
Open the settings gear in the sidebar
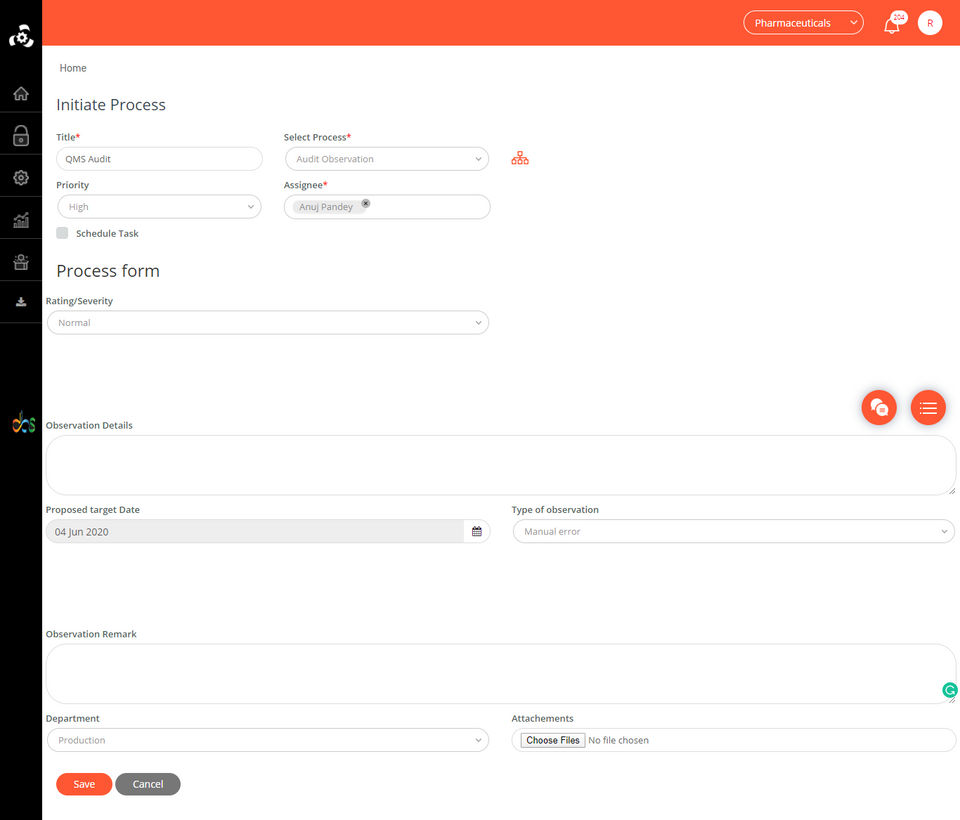tap(21, 178)
